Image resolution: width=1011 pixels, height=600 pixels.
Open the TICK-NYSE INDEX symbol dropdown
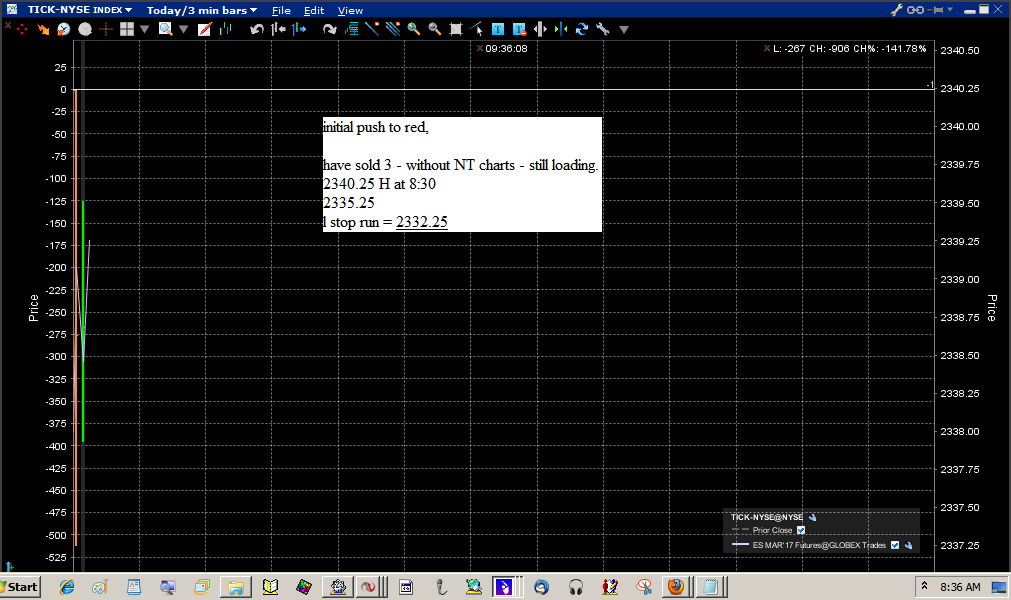(x=79, y=10)
